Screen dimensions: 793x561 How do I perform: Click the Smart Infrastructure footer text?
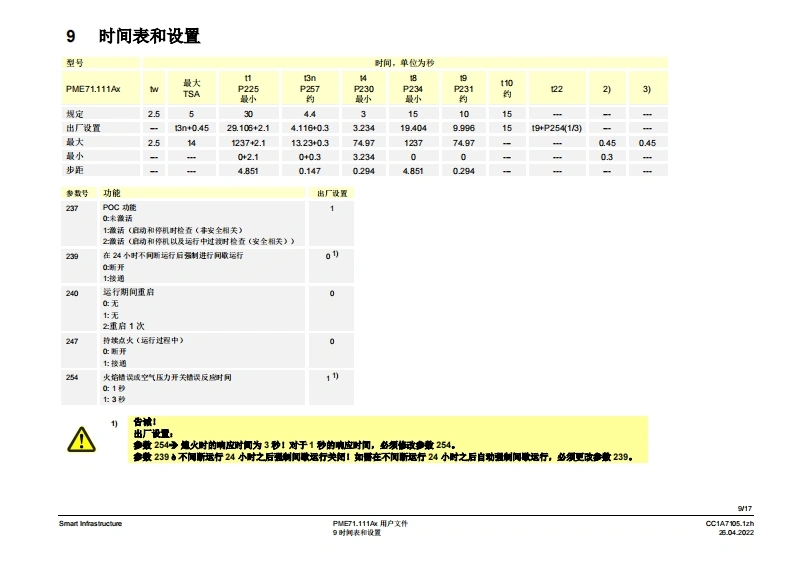(x=90, y=523)
